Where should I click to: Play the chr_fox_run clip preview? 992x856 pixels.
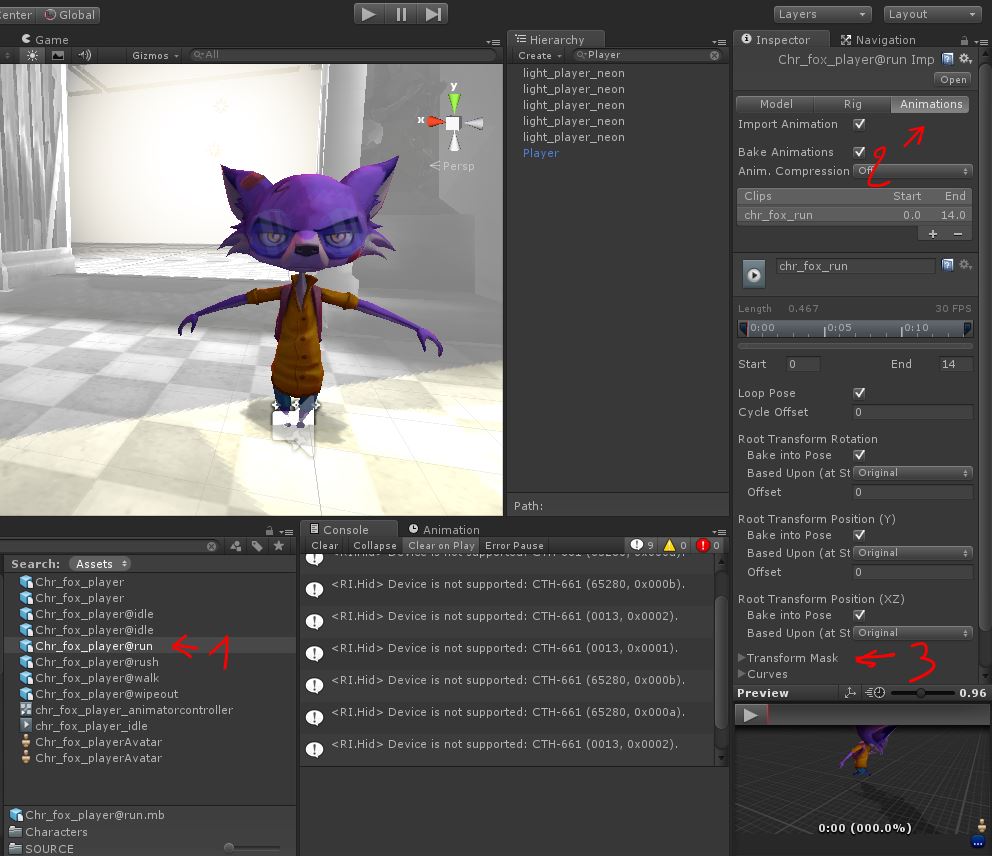click(754, 274)
